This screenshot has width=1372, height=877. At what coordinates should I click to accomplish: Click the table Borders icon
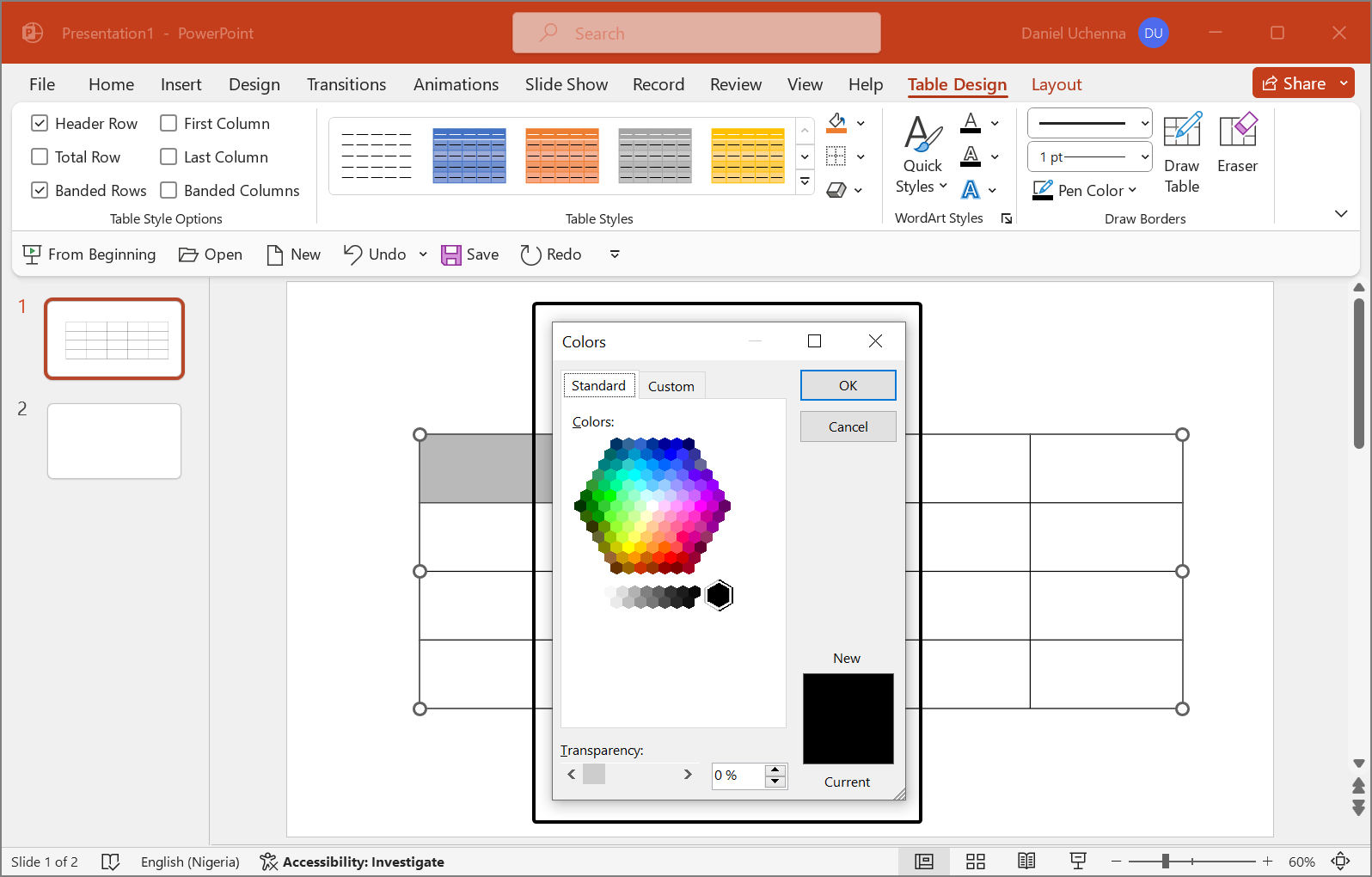[836, 156]
